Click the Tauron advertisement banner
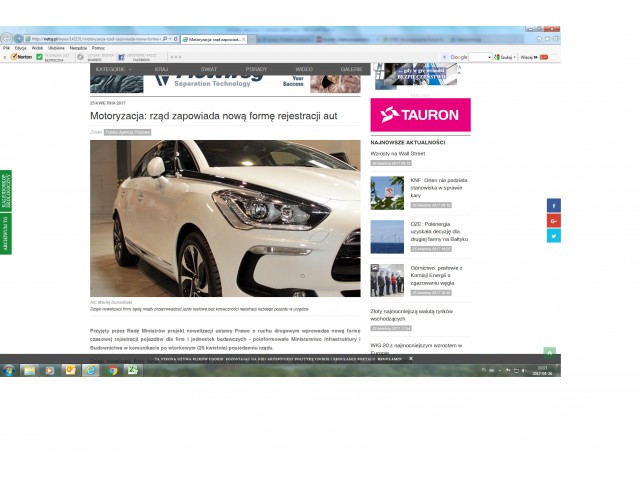640x480 pixels. click(420, 114)
